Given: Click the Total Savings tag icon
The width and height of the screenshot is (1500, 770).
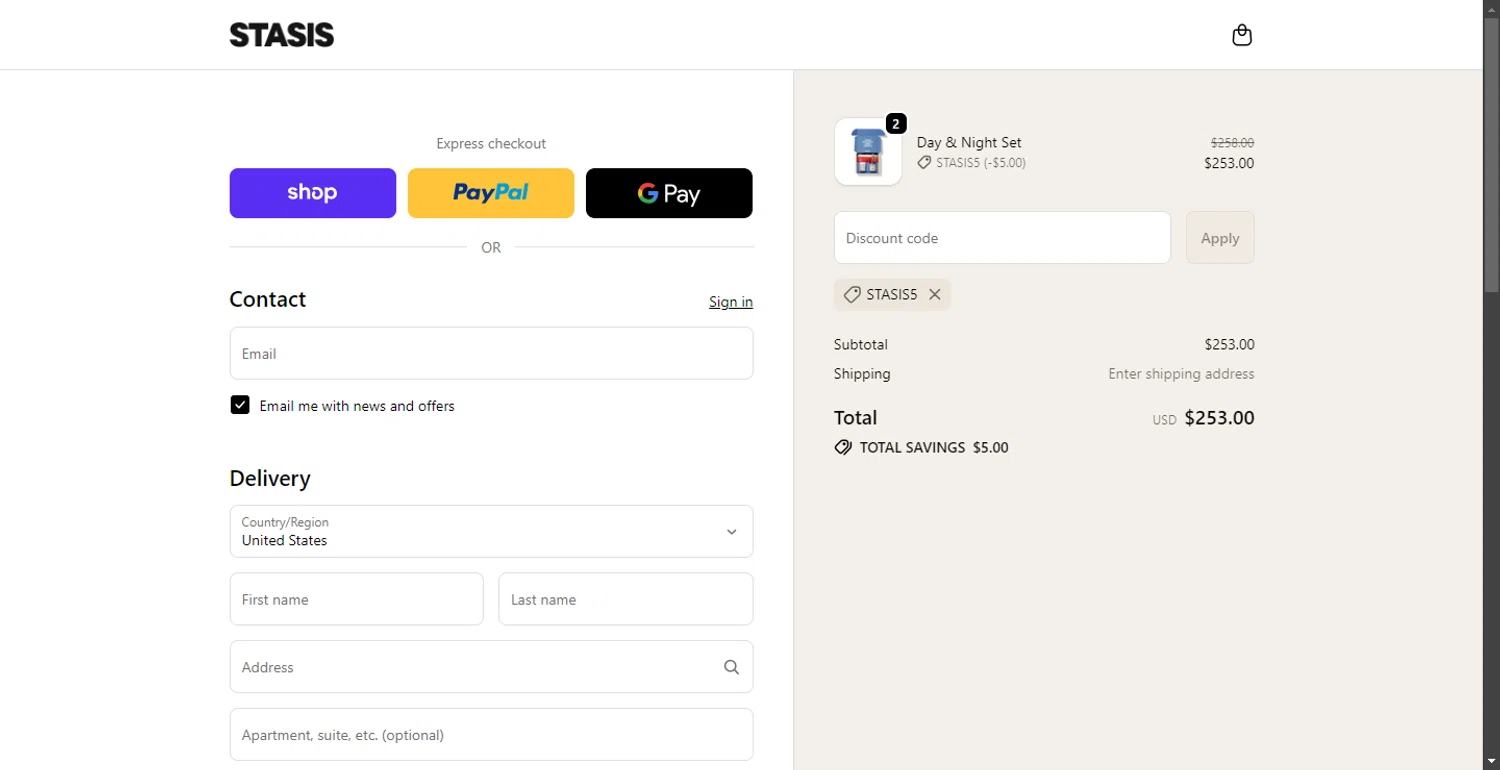Looking at the screenshot, I should tap(843, 447).
